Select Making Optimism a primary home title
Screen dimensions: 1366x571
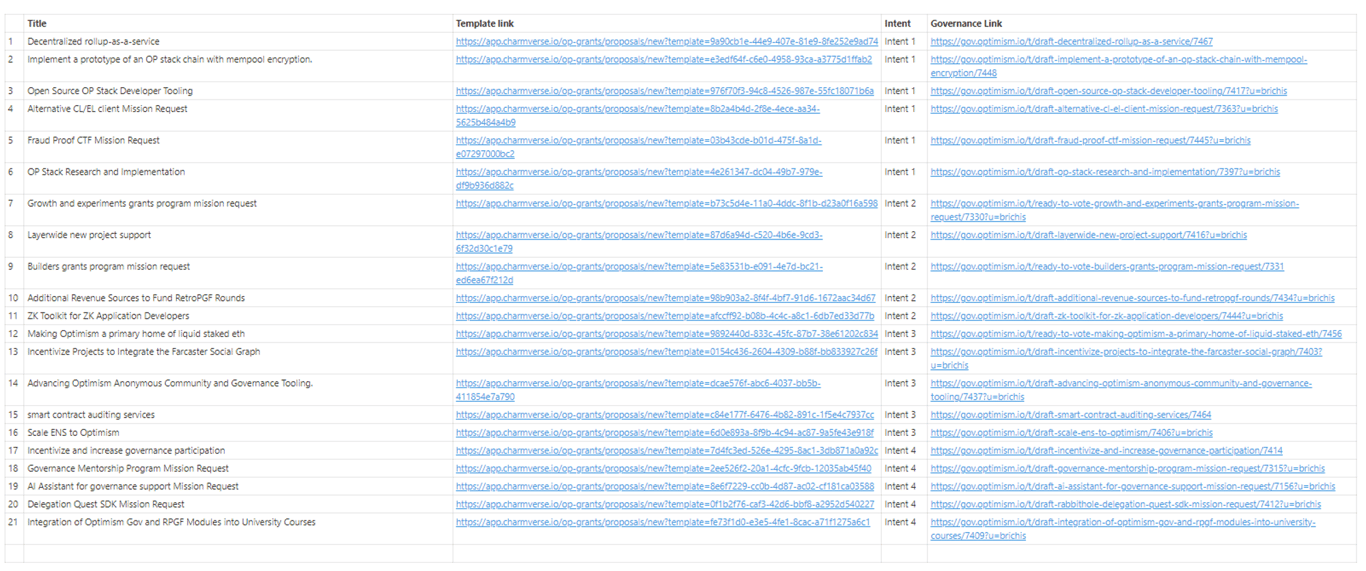point(136,334)
